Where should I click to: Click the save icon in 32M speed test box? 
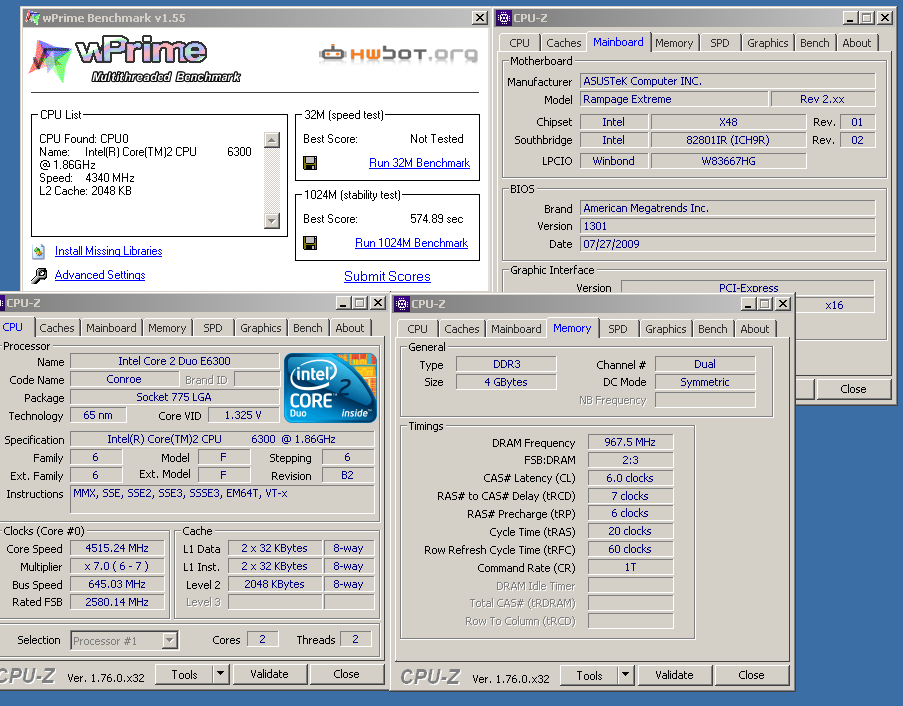(x=310, y=163)
